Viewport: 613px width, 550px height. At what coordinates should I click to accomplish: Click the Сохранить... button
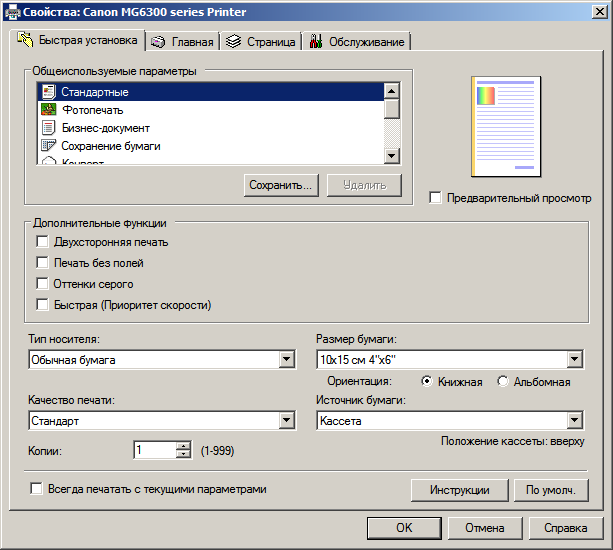pyautogui.click(x=281, y=185)
